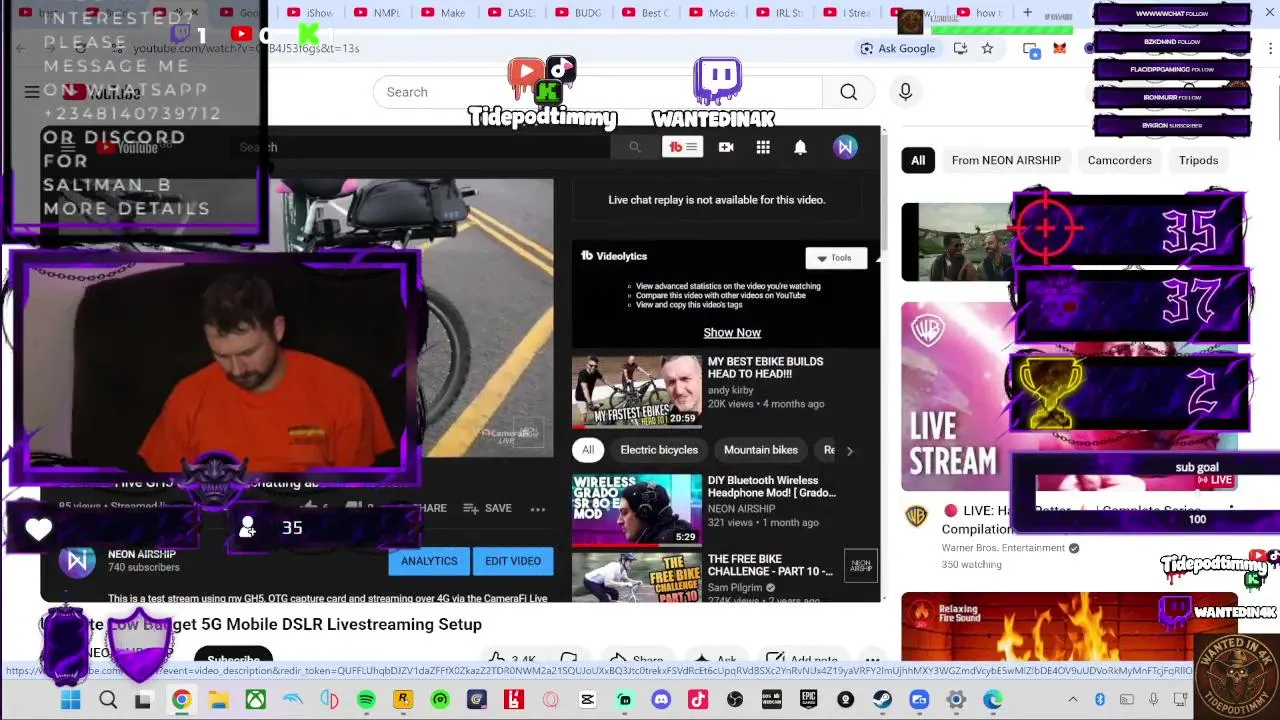Switch to the NMPL browser tab
The width and height of the screenshot is (1280, 720).
point(377,13)
